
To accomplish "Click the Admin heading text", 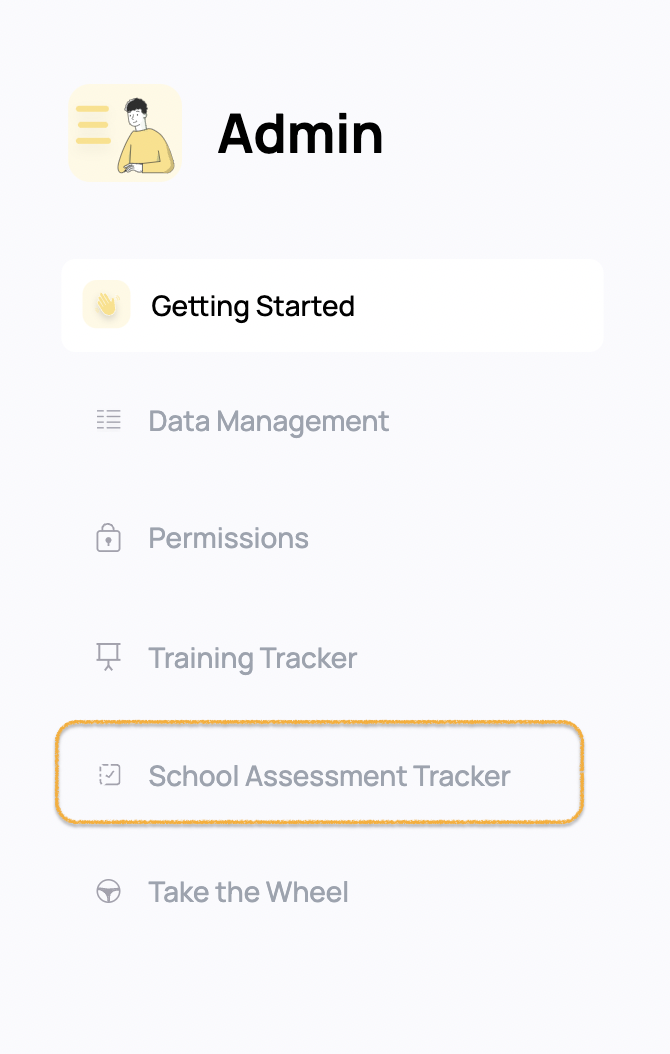I will (x=300, y=134).
